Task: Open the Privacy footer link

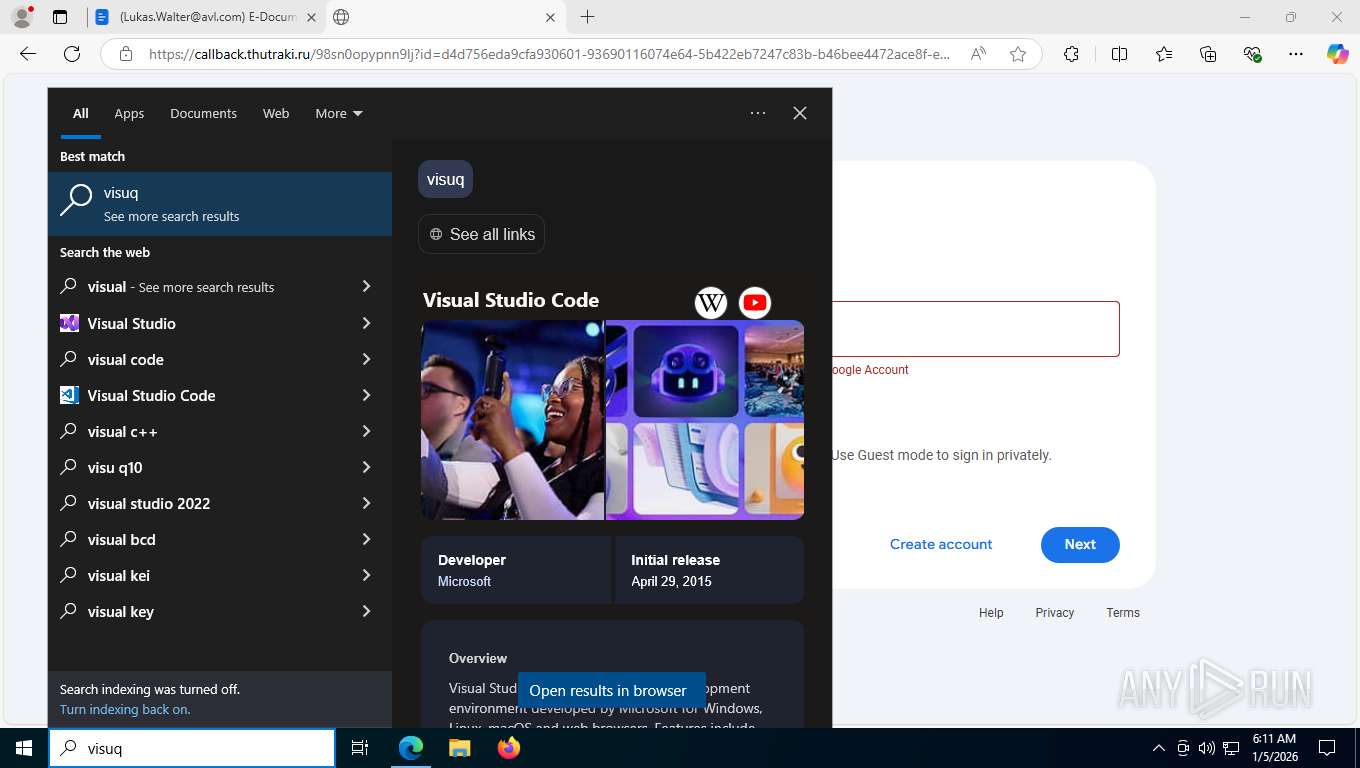Action: tap(1055, 613)
